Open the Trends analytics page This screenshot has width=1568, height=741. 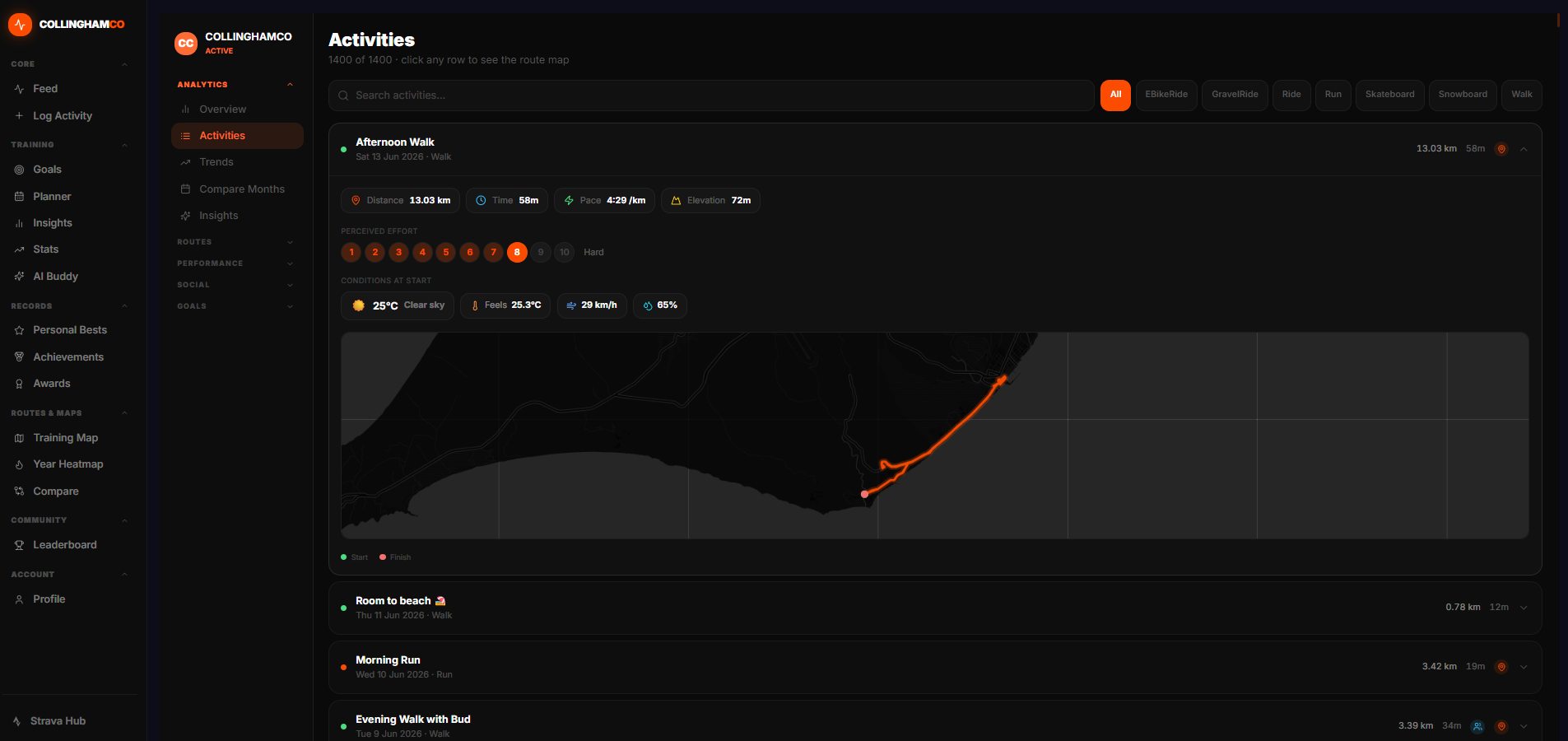[237, 162]
